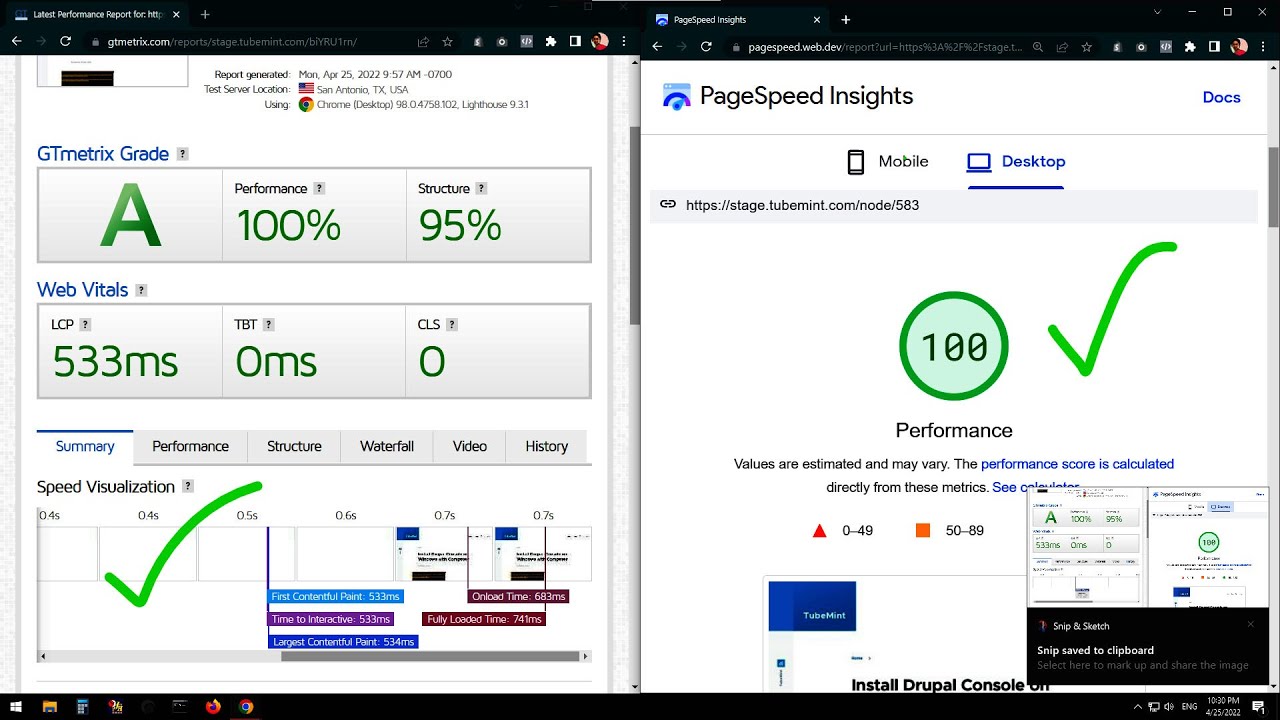Viewport: 1280px width, 720px height.
Task: Switch to the Performance tab in GTmetrix
Action: click(x=190, y=447)
